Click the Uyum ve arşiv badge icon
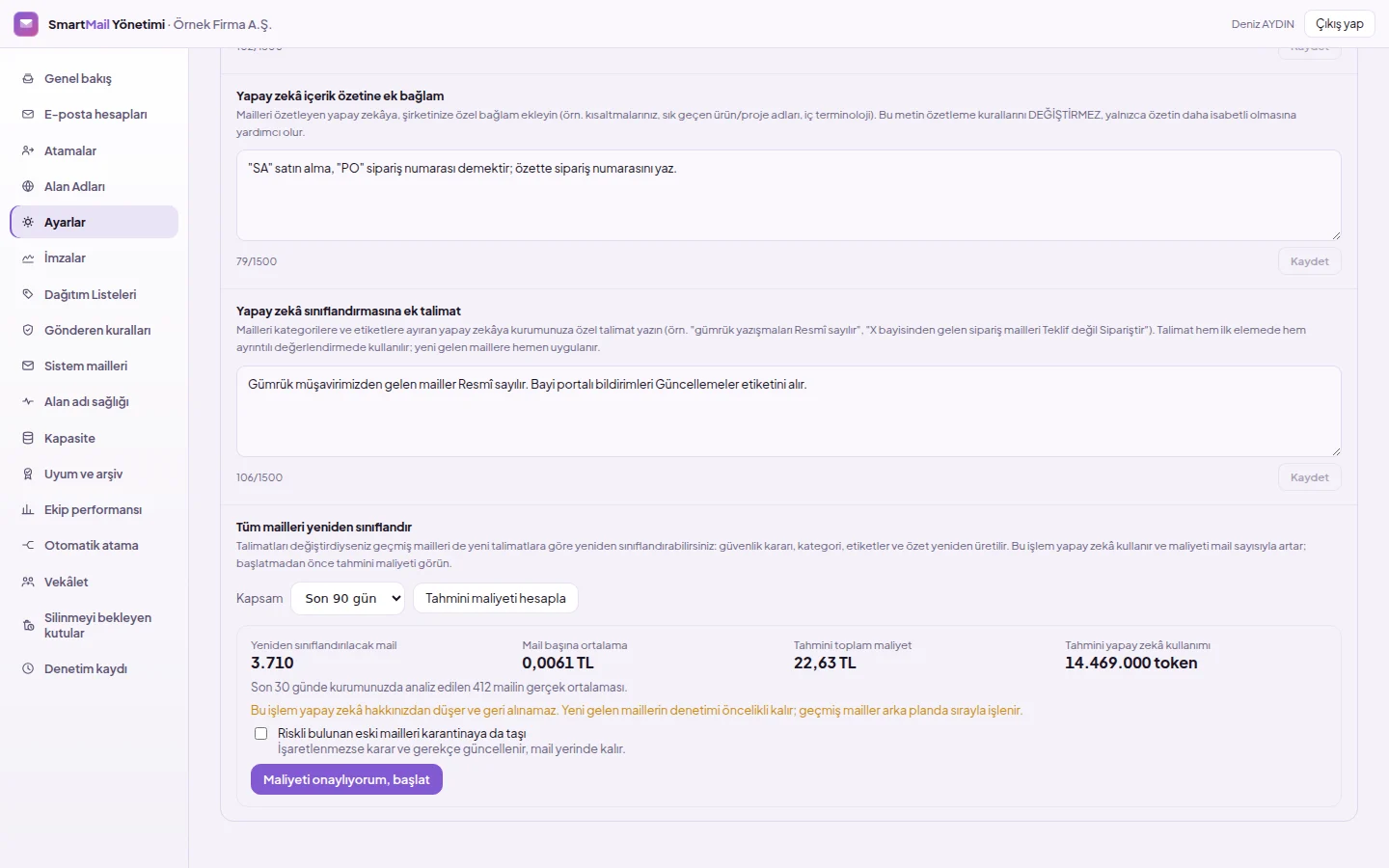1389x868 pixels. coord(28,475)
